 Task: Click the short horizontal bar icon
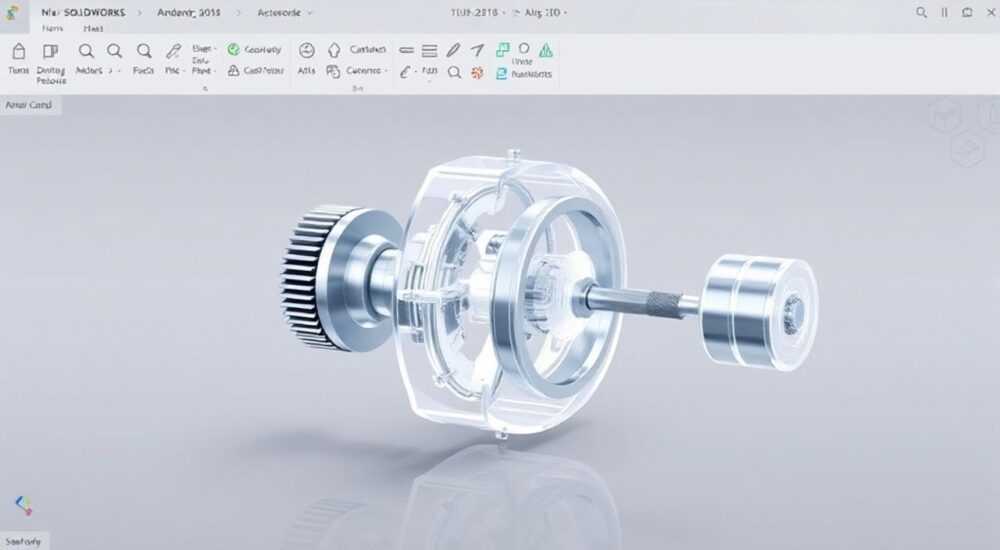point(406,50)
